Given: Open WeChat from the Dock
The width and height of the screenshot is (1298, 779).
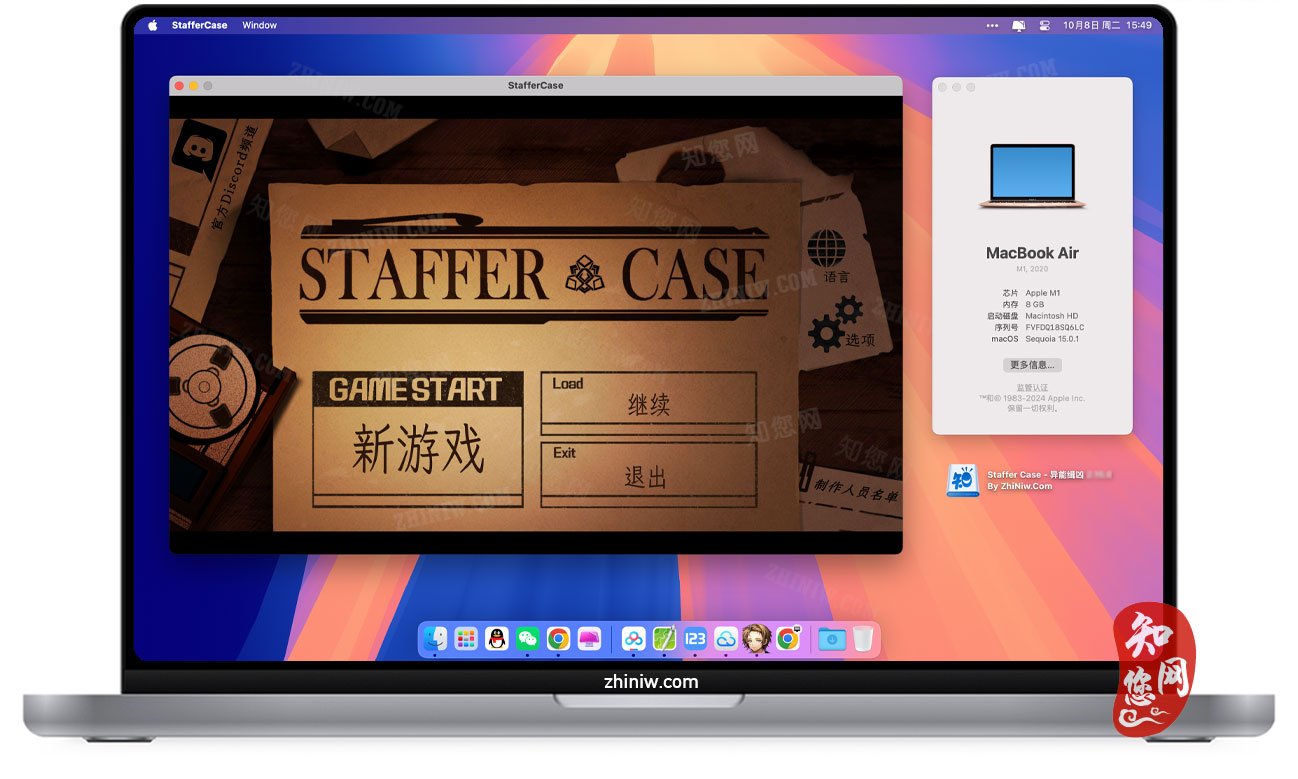Looking at the screenshot, I should 527,638.
